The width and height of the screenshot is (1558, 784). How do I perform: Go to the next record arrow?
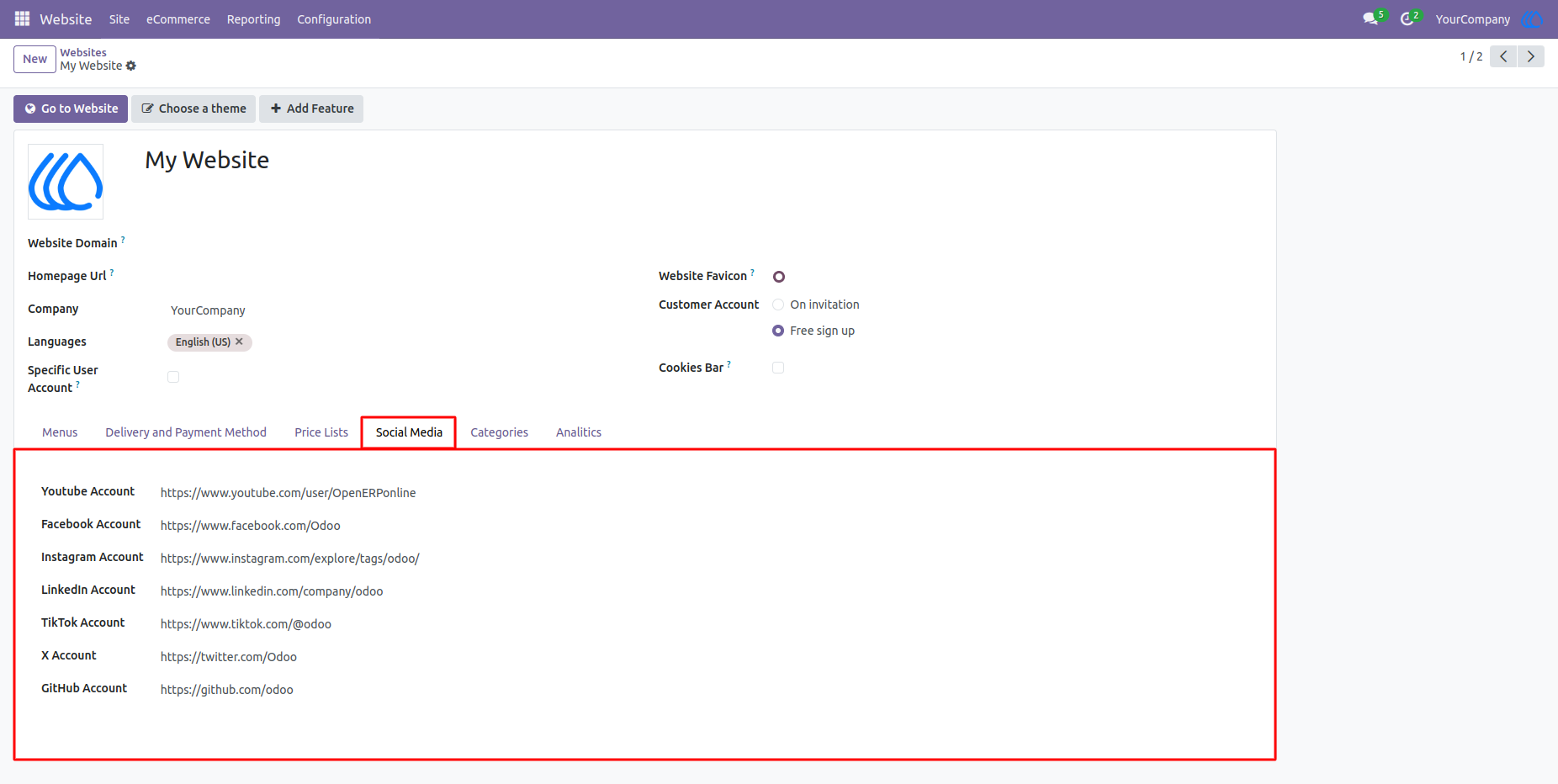(x=1531, y=56)
